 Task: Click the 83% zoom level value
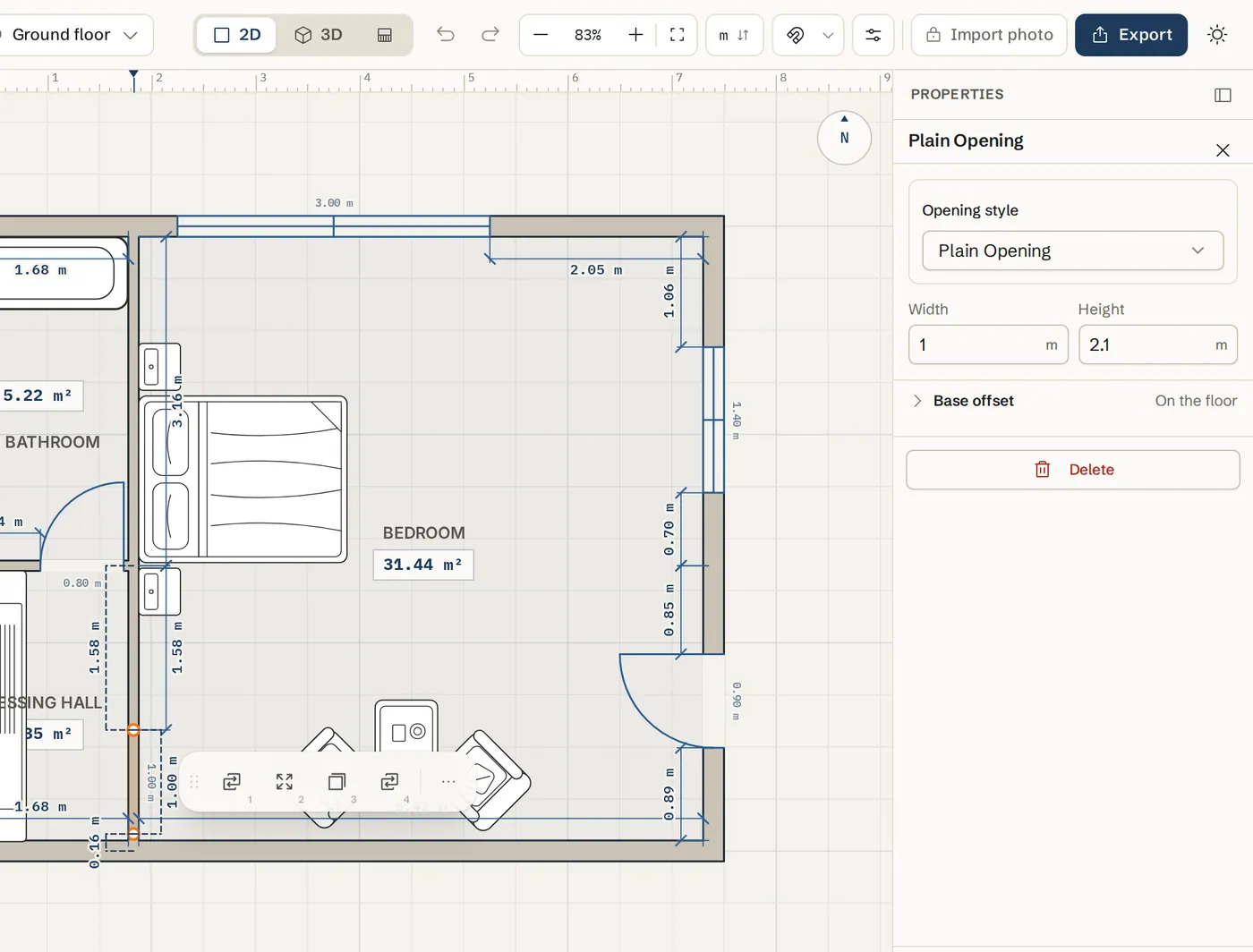588,35
